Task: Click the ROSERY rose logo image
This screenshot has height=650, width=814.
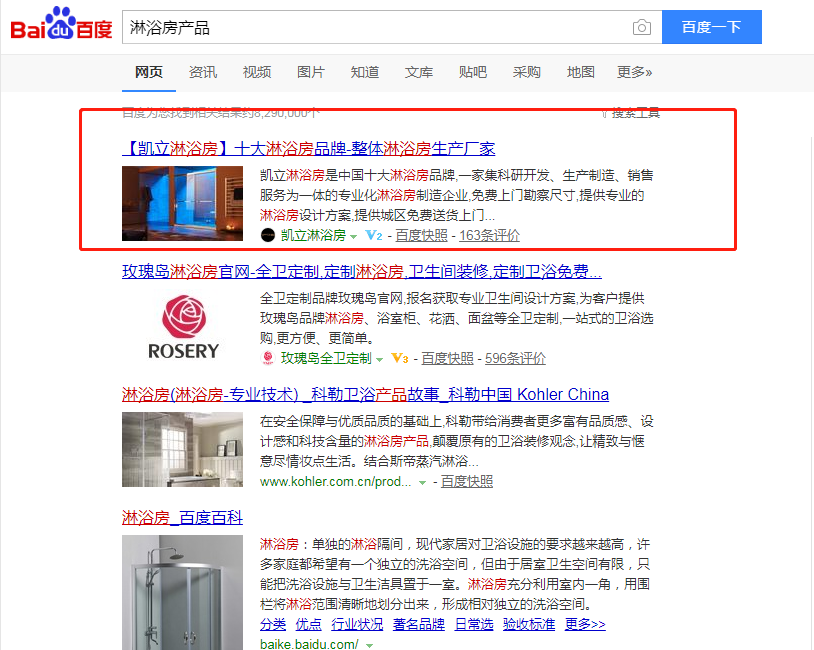Action: tap(183, 327)
